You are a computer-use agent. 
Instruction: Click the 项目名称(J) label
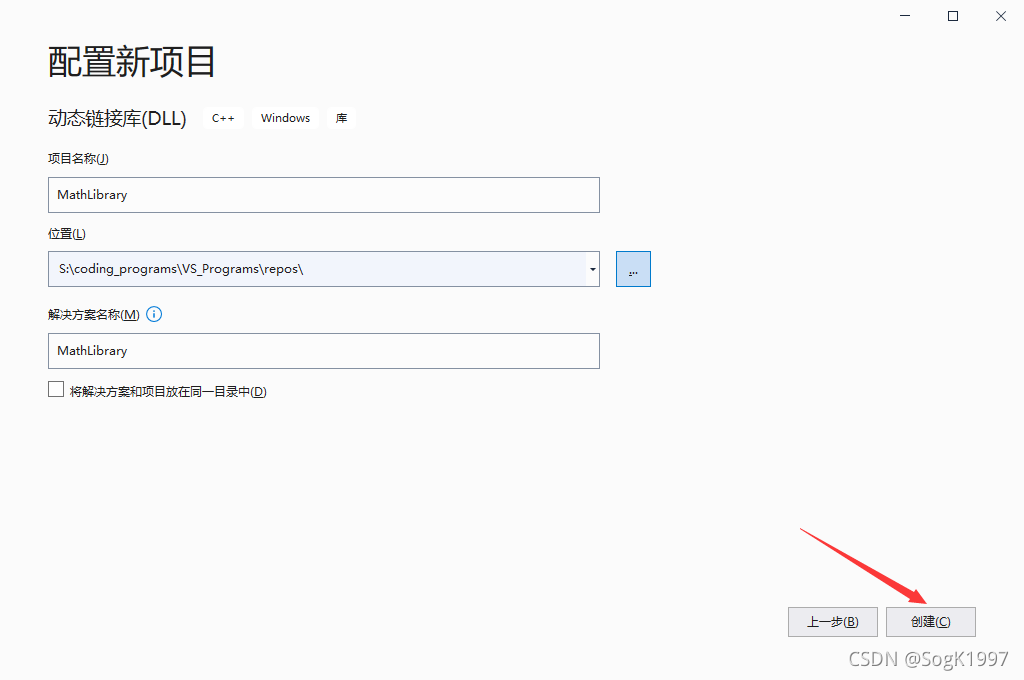pos(78,159)
